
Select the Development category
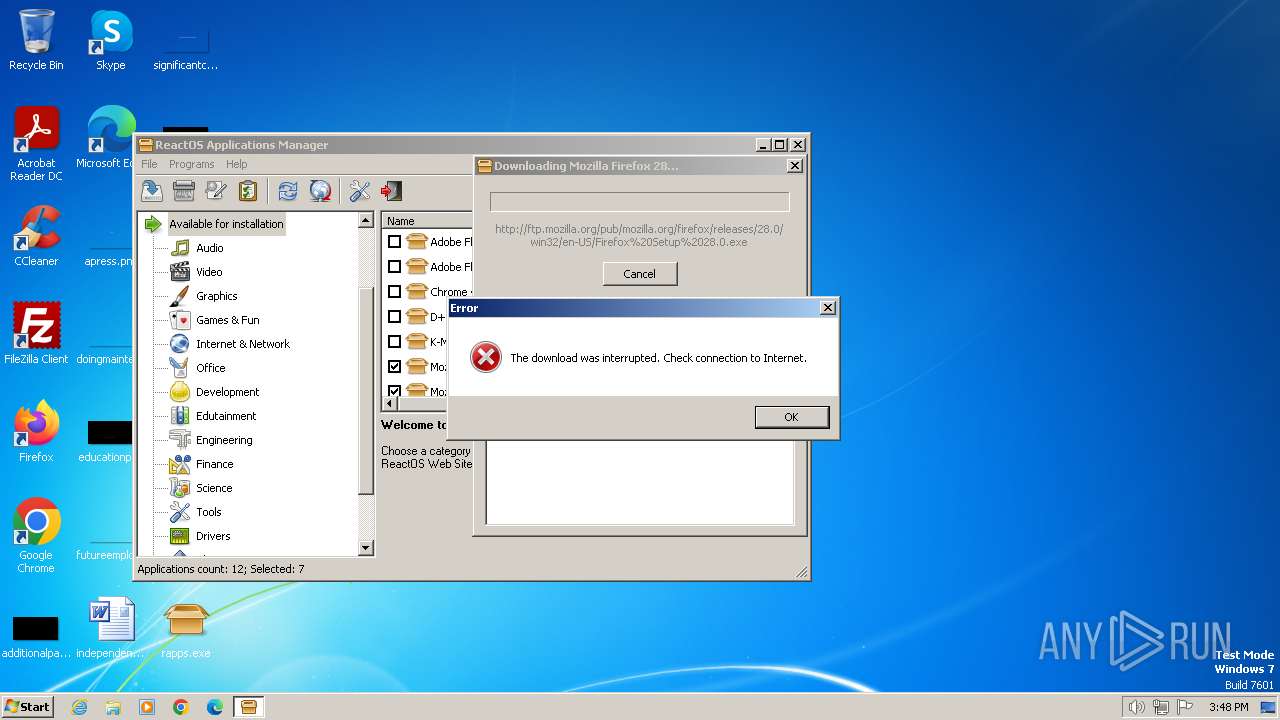[x=227, y=392]
